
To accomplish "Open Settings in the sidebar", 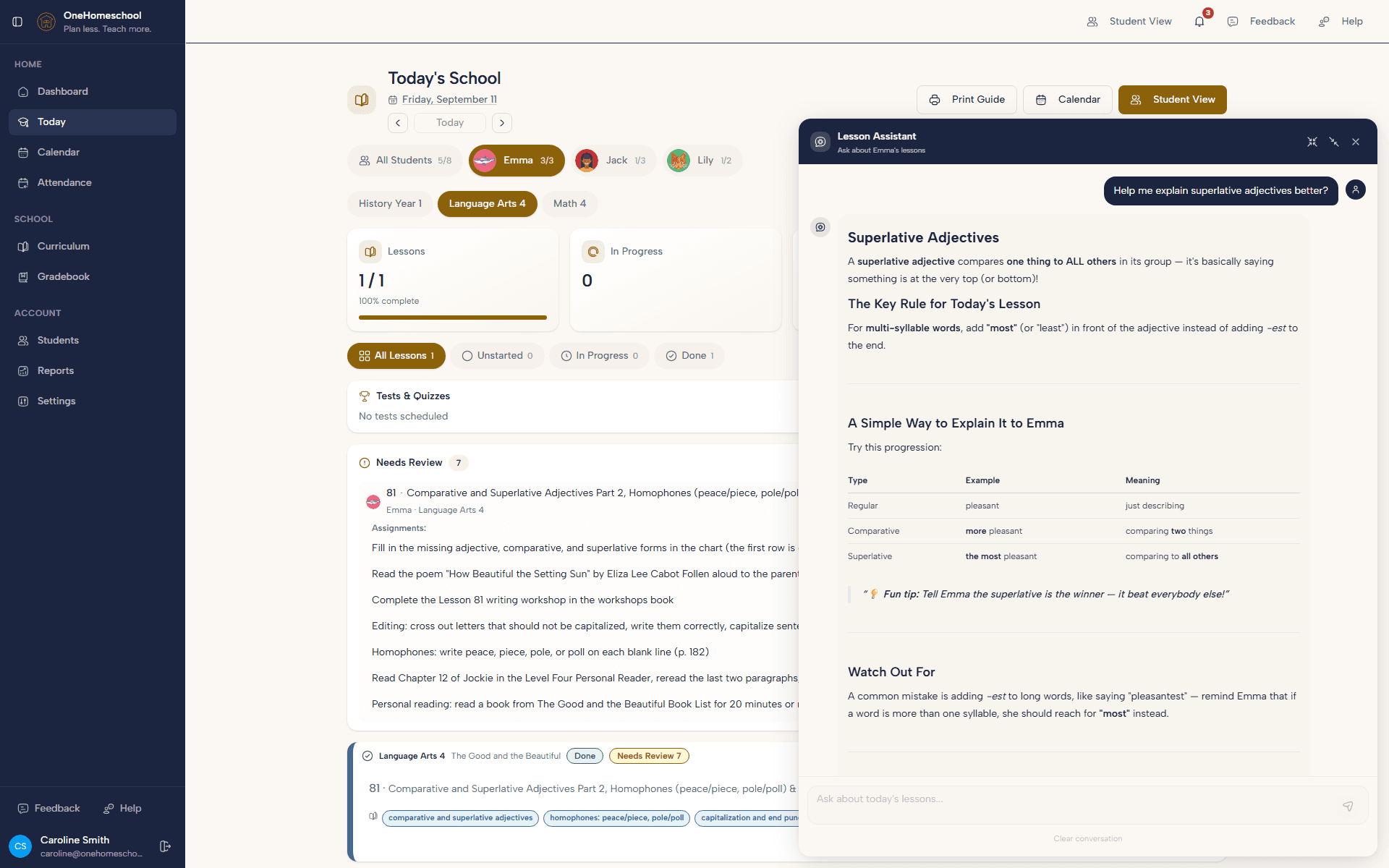I will pyautogui.click(x=93, y=401).
